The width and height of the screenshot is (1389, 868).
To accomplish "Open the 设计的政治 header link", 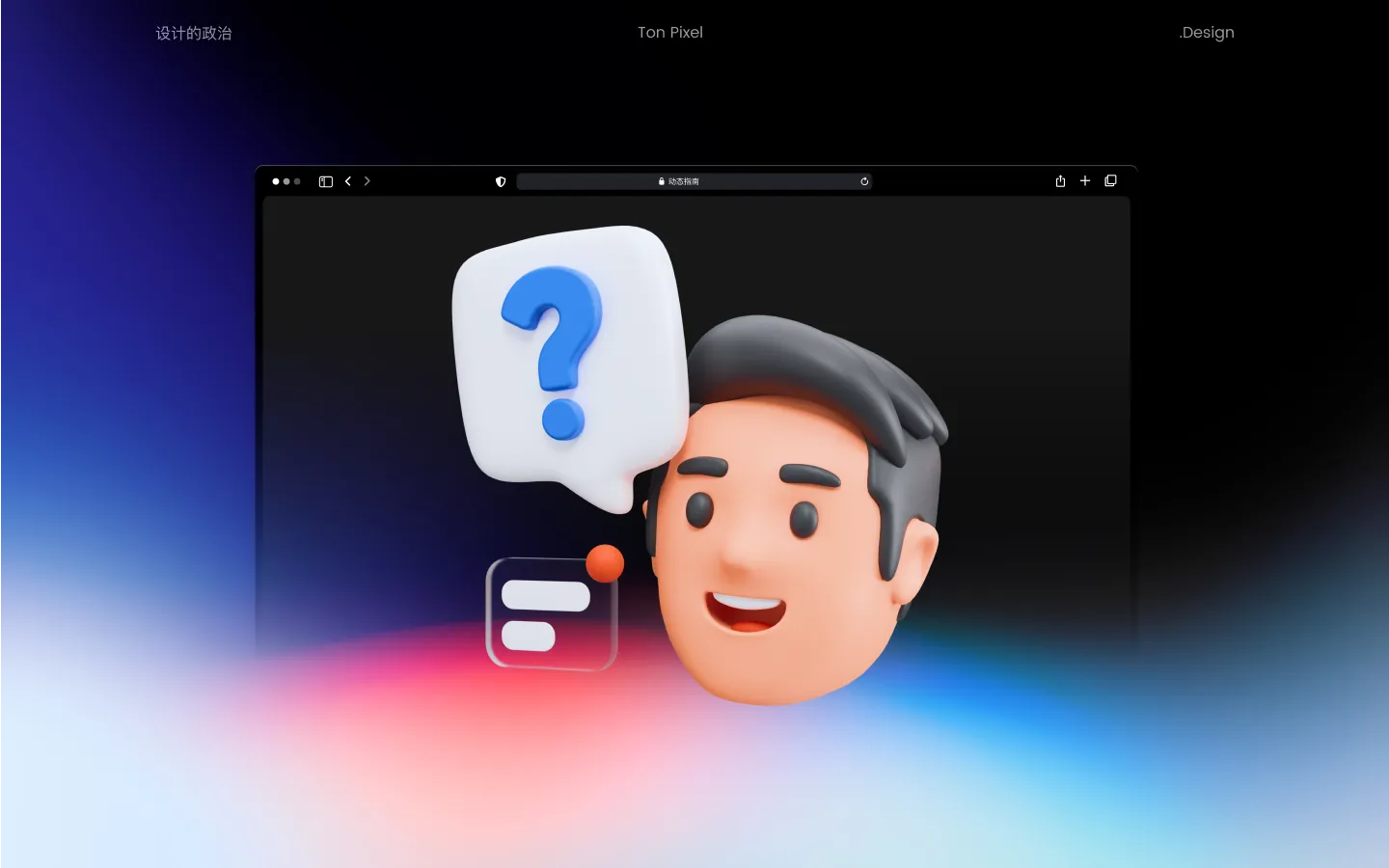I will (x=194, y=33).
